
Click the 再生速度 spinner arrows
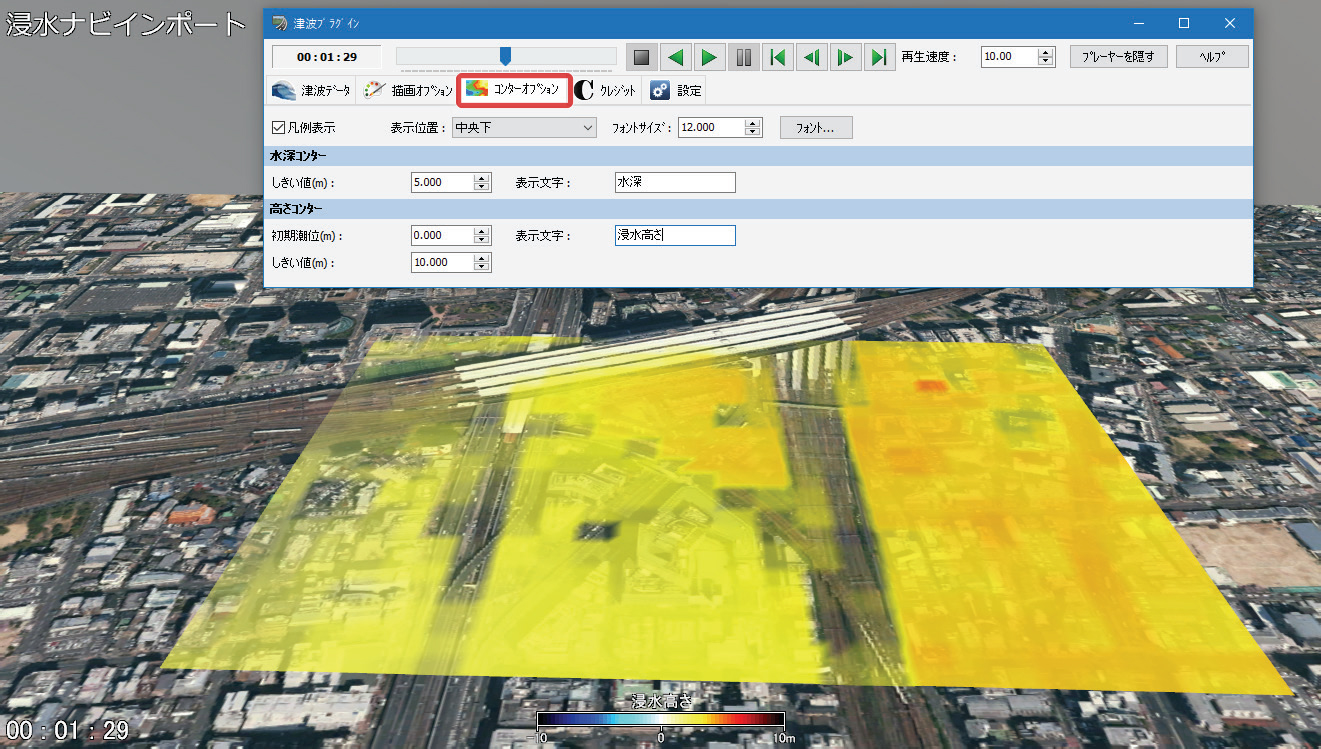tap(1046, 57)
